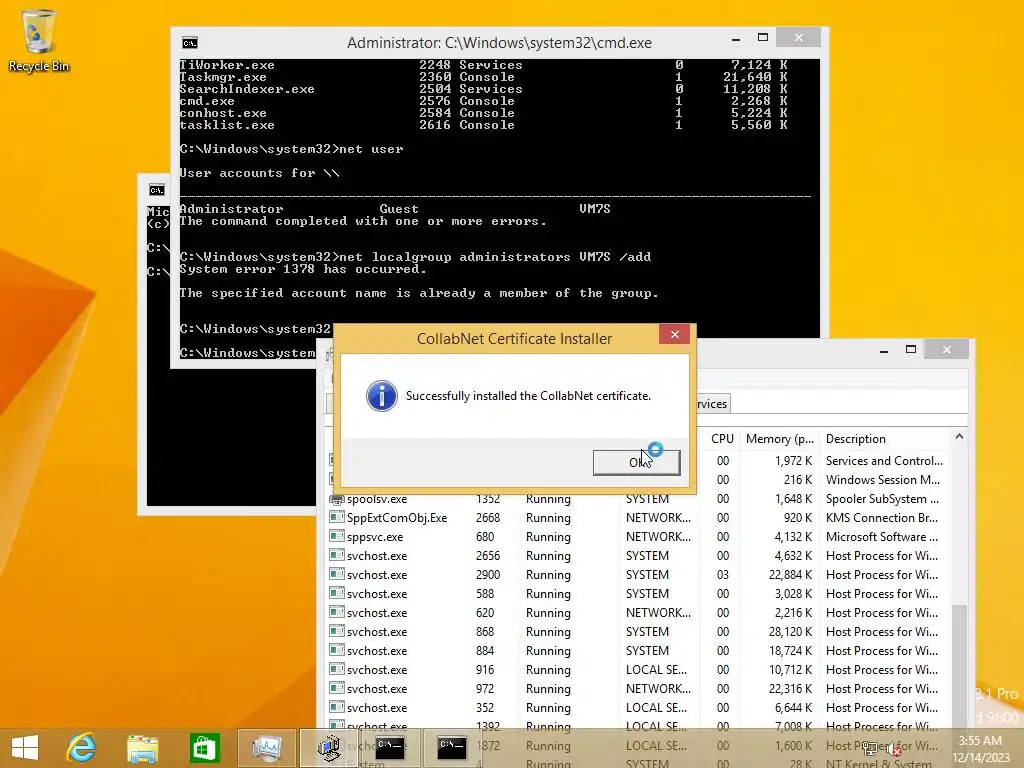Maximize the Task Manager window
This screenshot has width=1024, height=768.
(x=911, y=349)
